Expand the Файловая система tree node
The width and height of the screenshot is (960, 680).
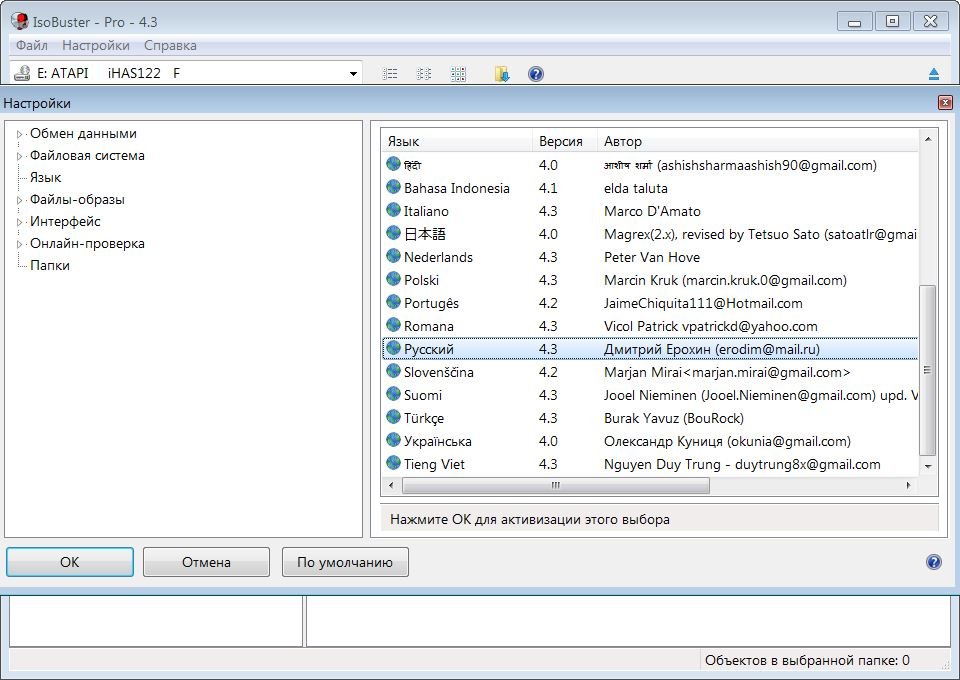pos(20,156)
